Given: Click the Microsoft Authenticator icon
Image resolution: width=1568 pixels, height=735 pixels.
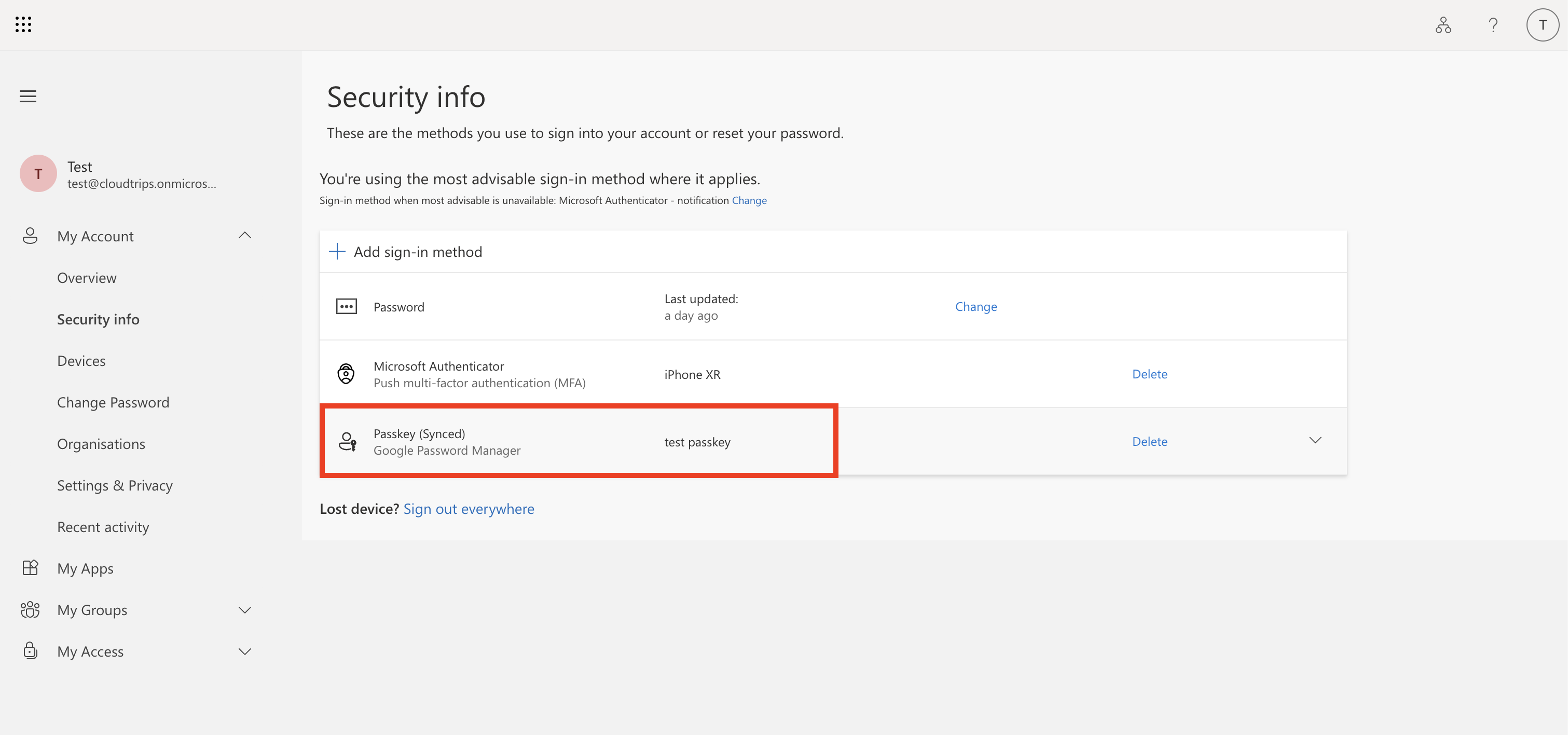Looking at the screenshot, I should [347, 373].
